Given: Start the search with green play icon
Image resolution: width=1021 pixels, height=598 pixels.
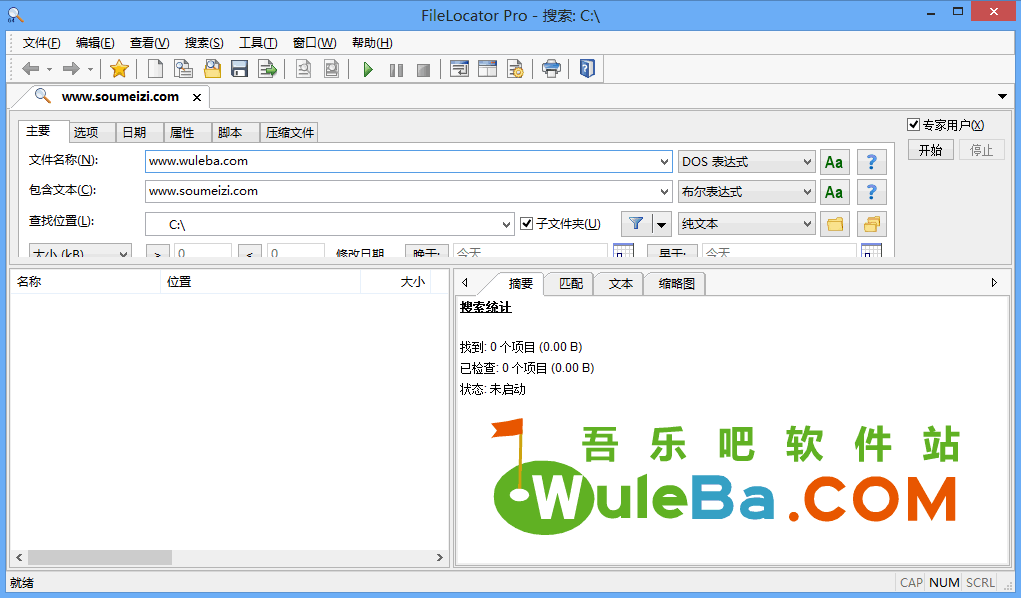Looking at the screenshot, I should (x=368, y=69).
